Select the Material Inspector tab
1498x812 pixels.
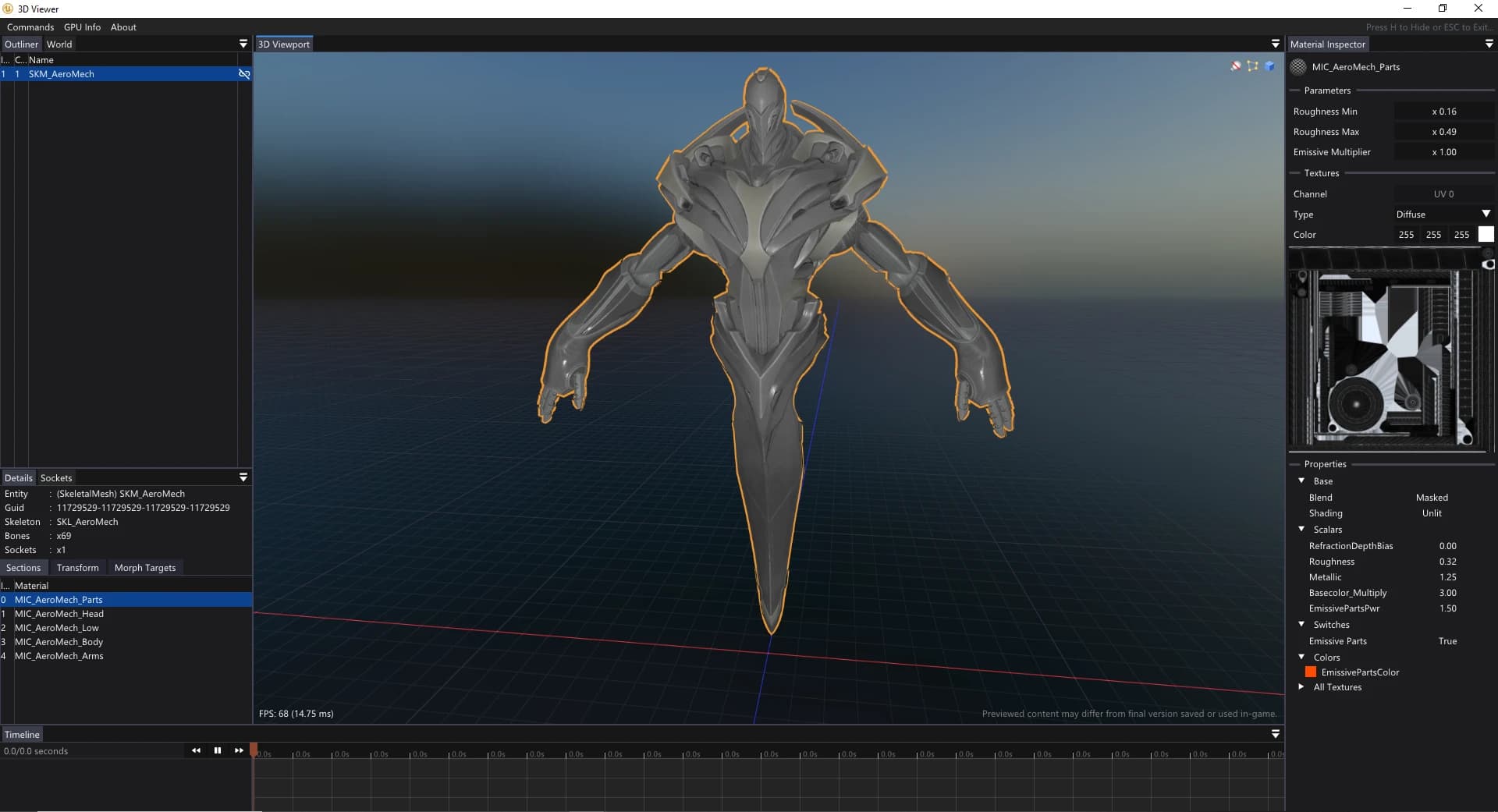pyautogui.click(x=1328, y=44)
